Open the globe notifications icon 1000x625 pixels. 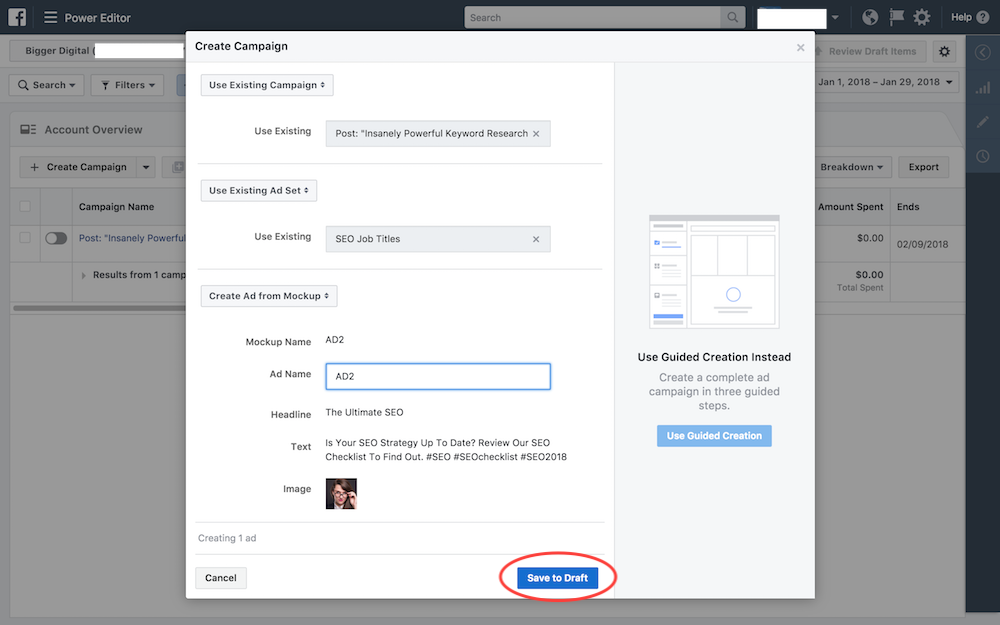(870, 17)
